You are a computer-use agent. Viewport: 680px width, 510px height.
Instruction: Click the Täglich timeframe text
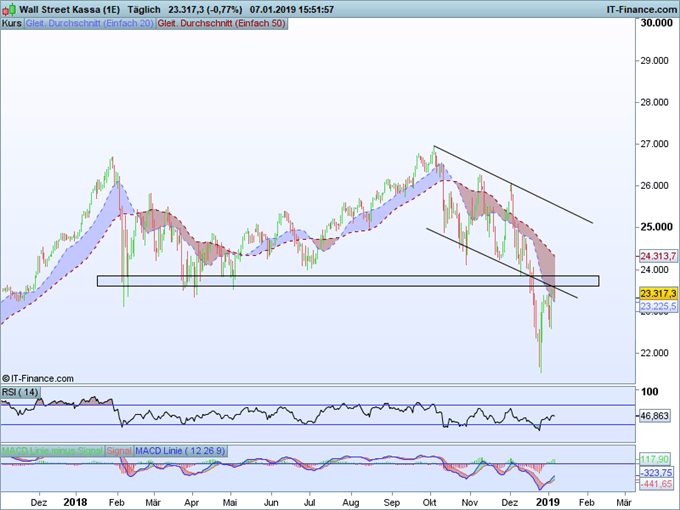click(144, 9)
